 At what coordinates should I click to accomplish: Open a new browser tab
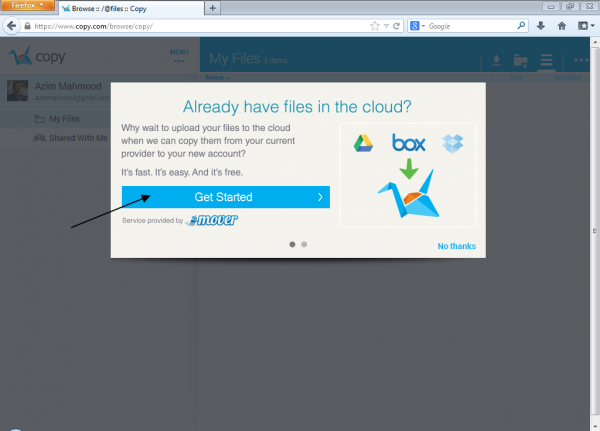pyautogui.click(x=212, y=8)
